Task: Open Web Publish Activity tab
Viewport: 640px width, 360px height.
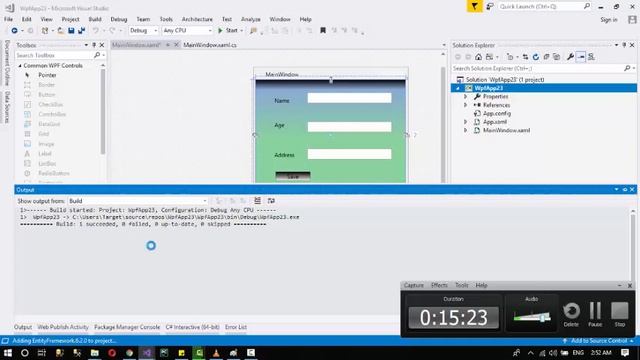Action: point(63,327)
